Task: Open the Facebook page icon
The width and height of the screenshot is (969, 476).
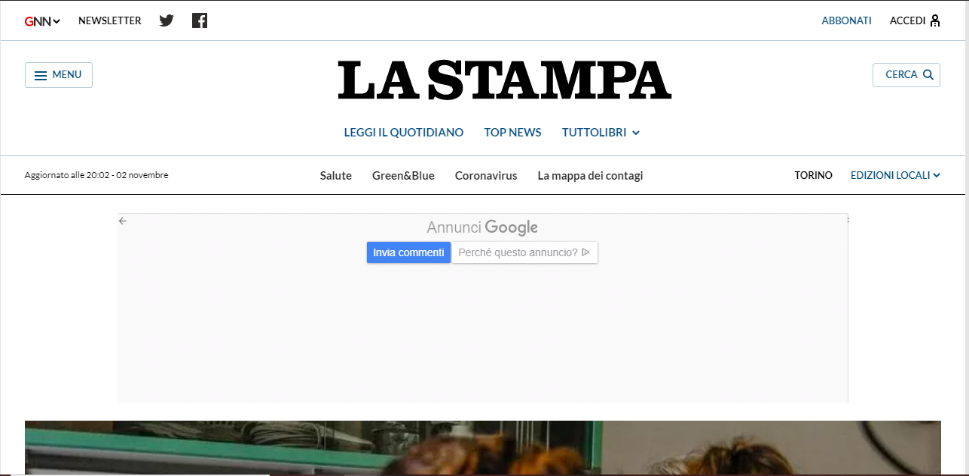Action: [199, 20]
